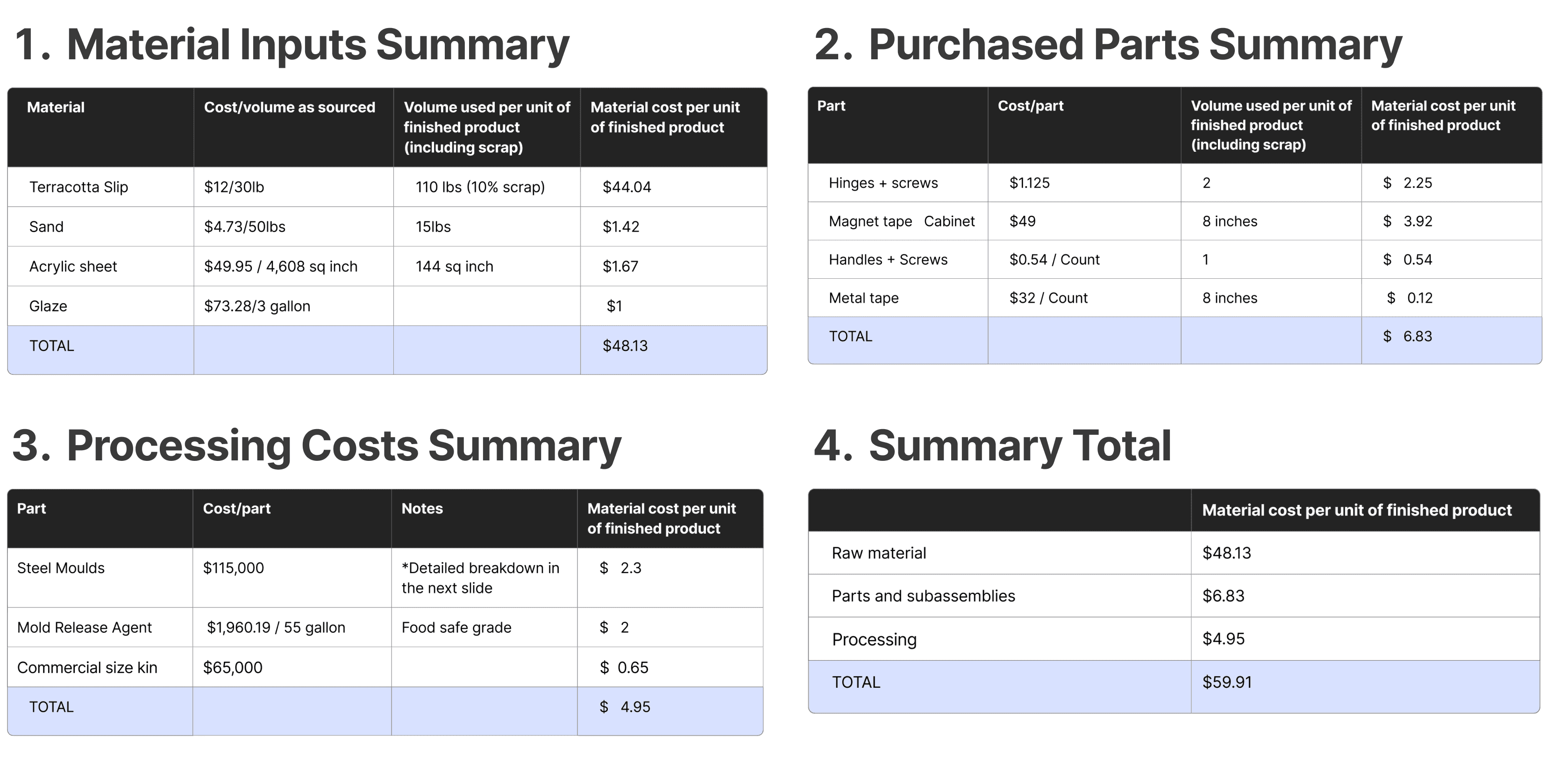Click the Magnet tape Cabinet cell

point(901,222)
